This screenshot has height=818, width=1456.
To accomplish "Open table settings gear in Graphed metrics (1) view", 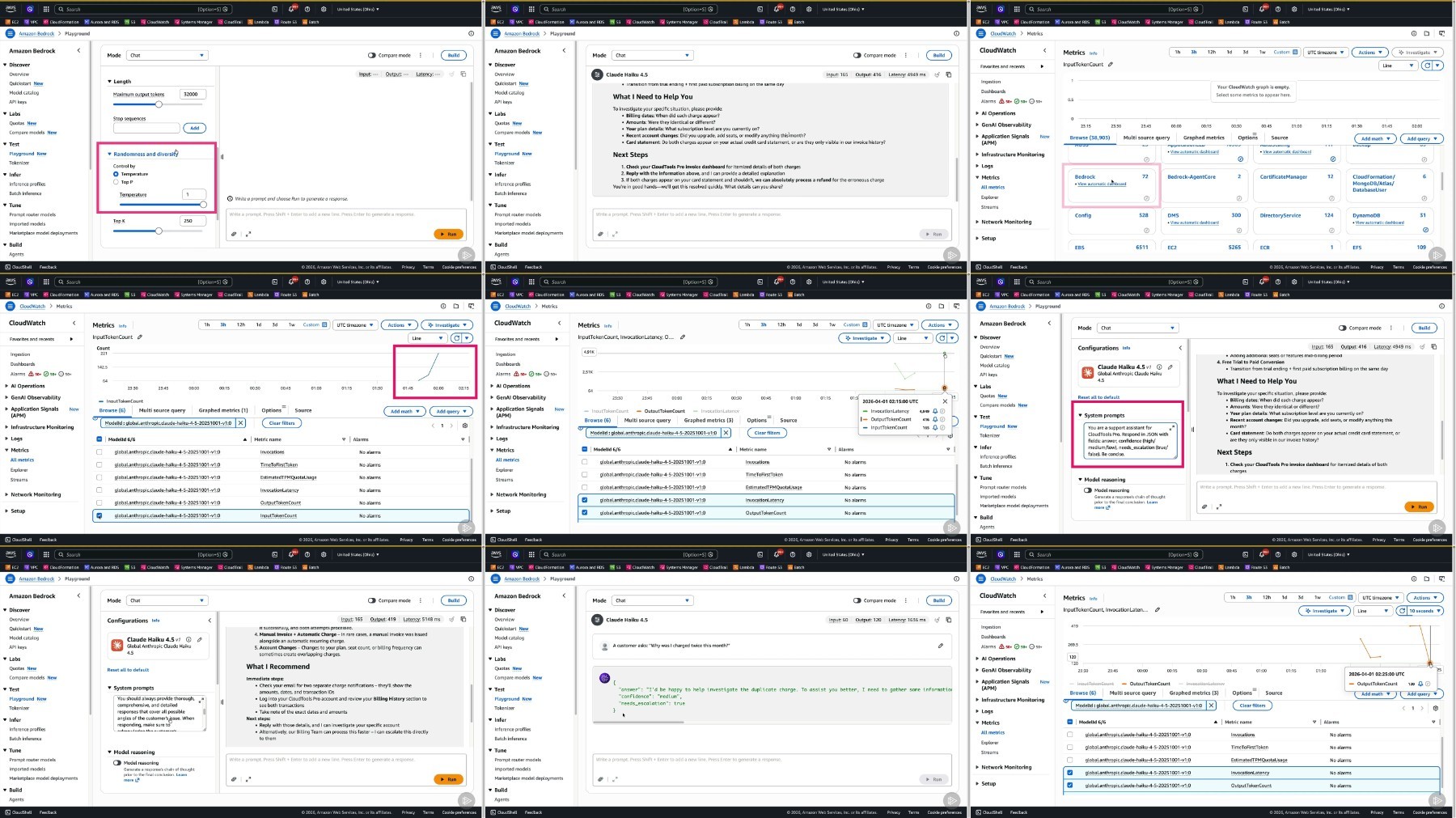I will pos(465,425).
